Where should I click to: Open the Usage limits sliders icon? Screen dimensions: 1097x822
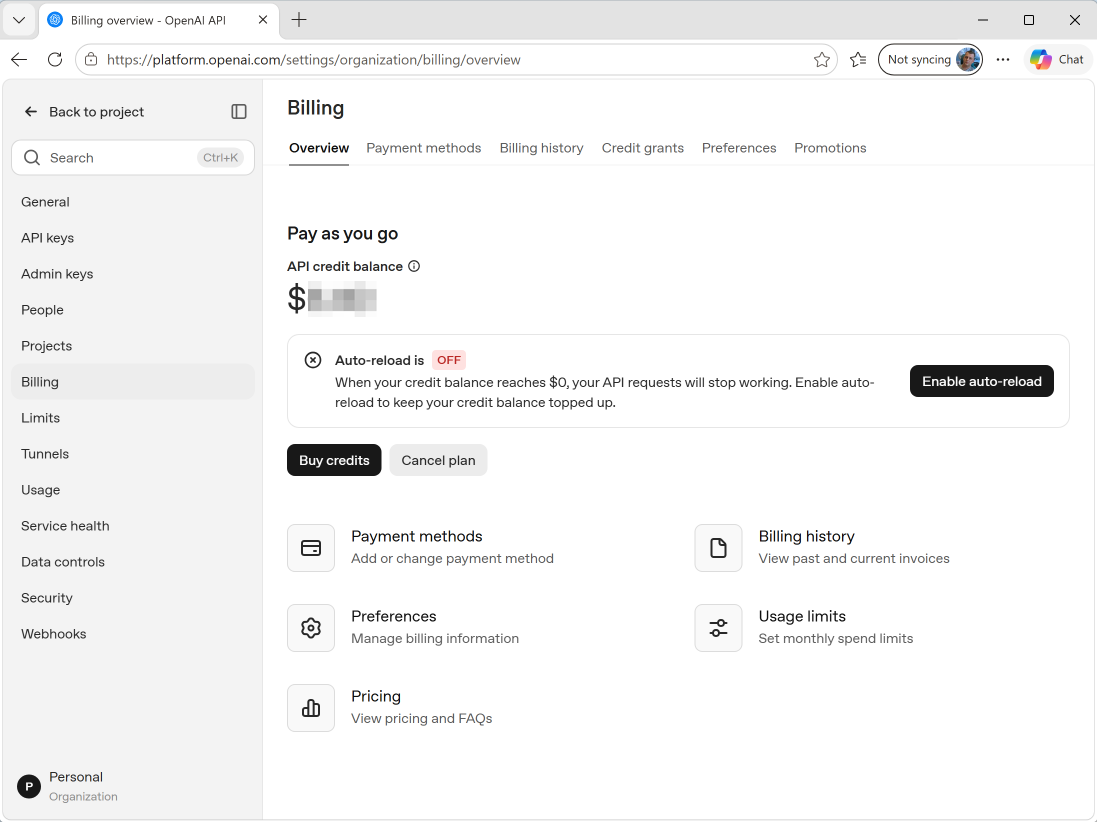[x=719, y=628]
